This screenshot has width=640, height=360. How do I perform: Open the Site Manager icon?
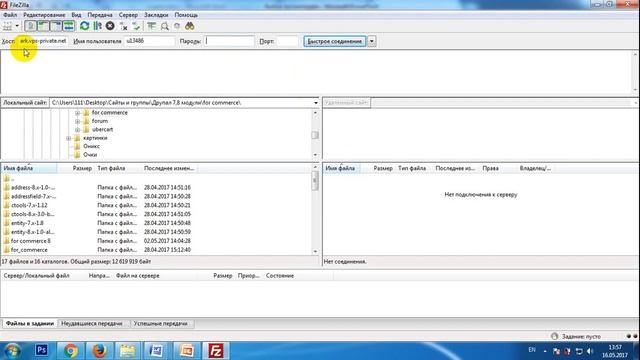7,26
